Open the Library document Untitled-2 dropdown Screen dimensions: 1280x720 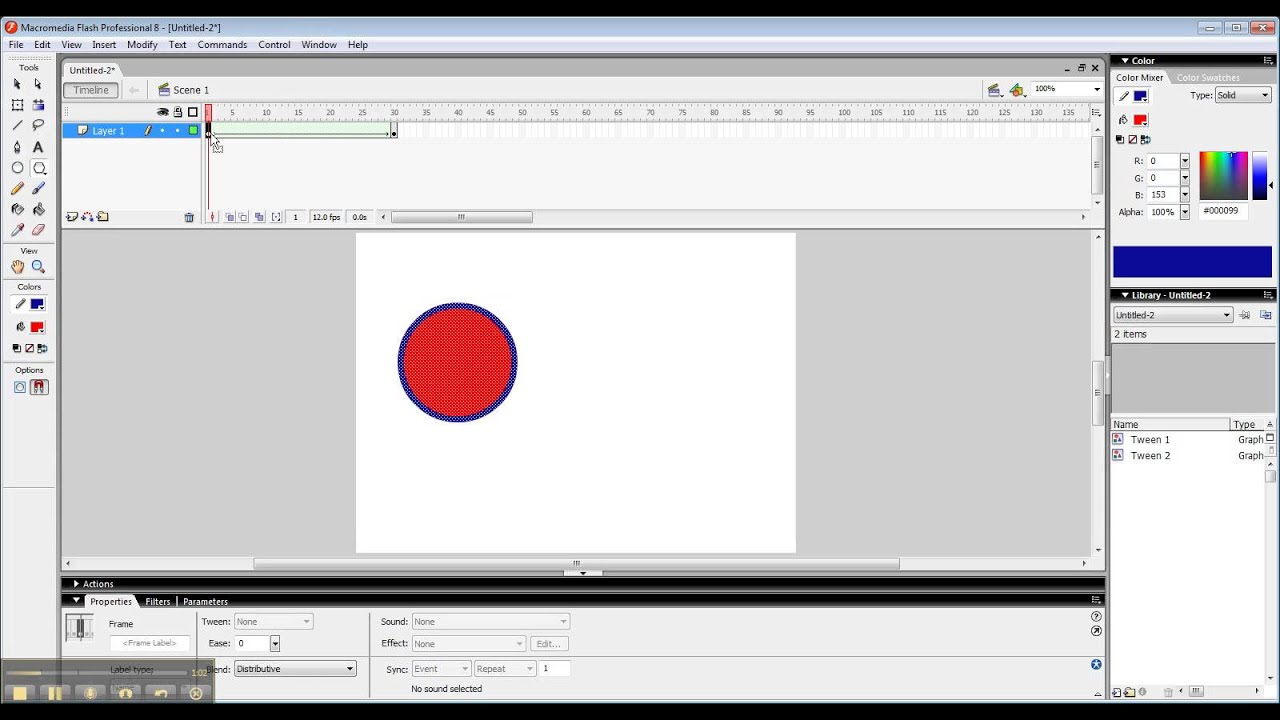click(1172, 315)
